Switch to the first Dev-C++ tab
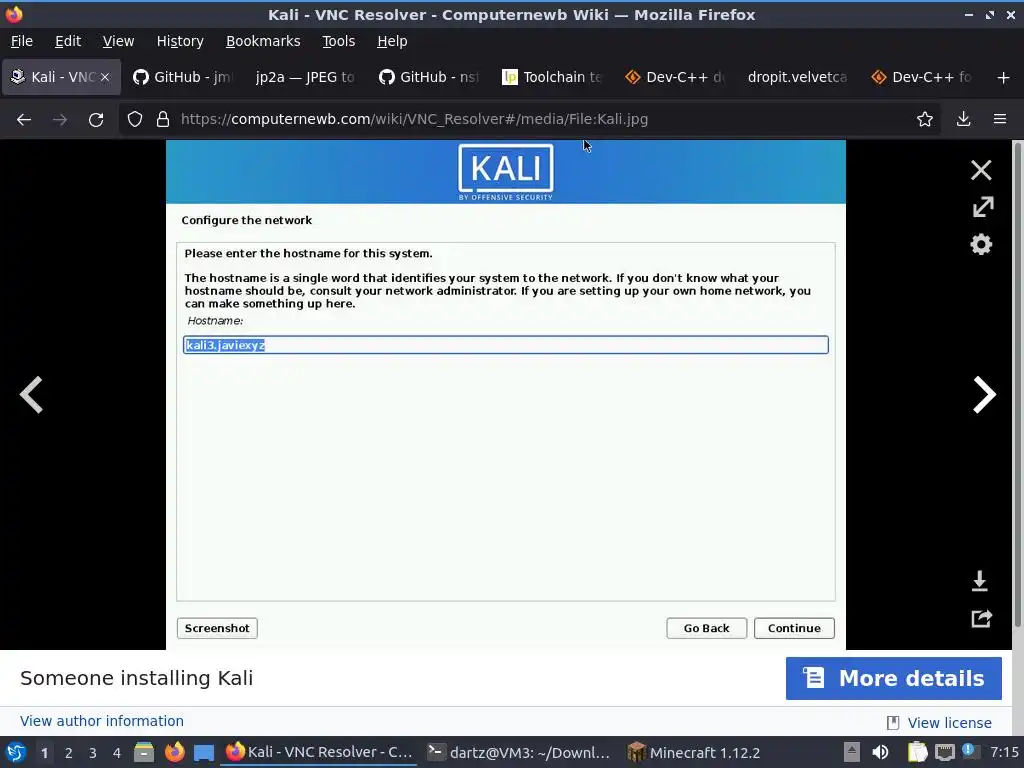Image resolution: width=1024 pixels, height=768 pixels. click(x=675, y=77)
